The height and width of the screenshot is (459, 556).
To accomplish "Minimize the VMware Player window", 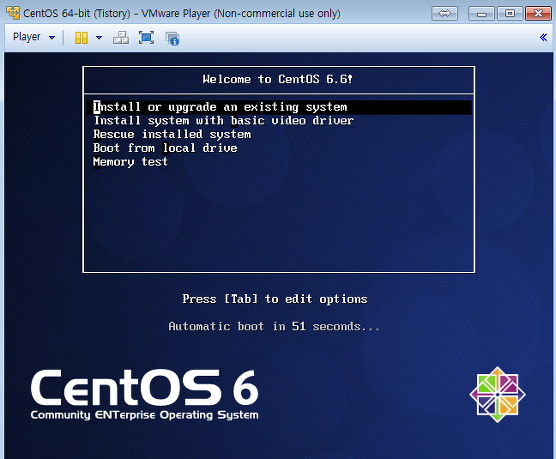I will tap(482, 13).
